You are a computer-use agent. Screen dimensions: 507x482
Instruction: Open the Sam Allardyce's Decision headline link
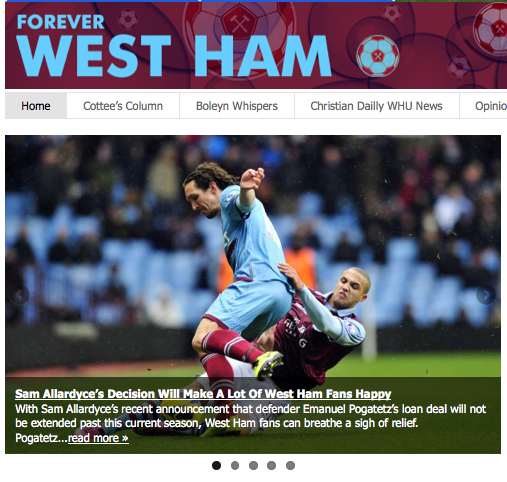click(x=203, y=394)
